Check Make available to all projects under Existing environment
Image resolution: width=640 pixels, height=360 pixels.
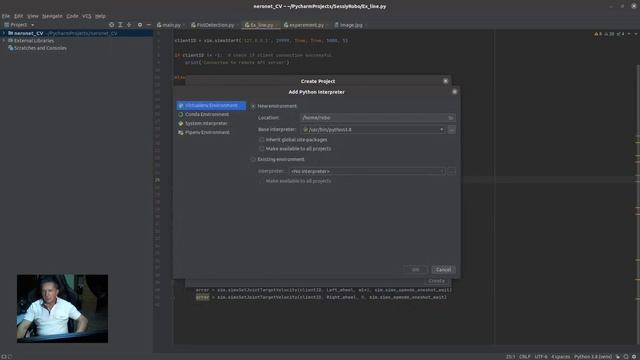click(262, 181)
